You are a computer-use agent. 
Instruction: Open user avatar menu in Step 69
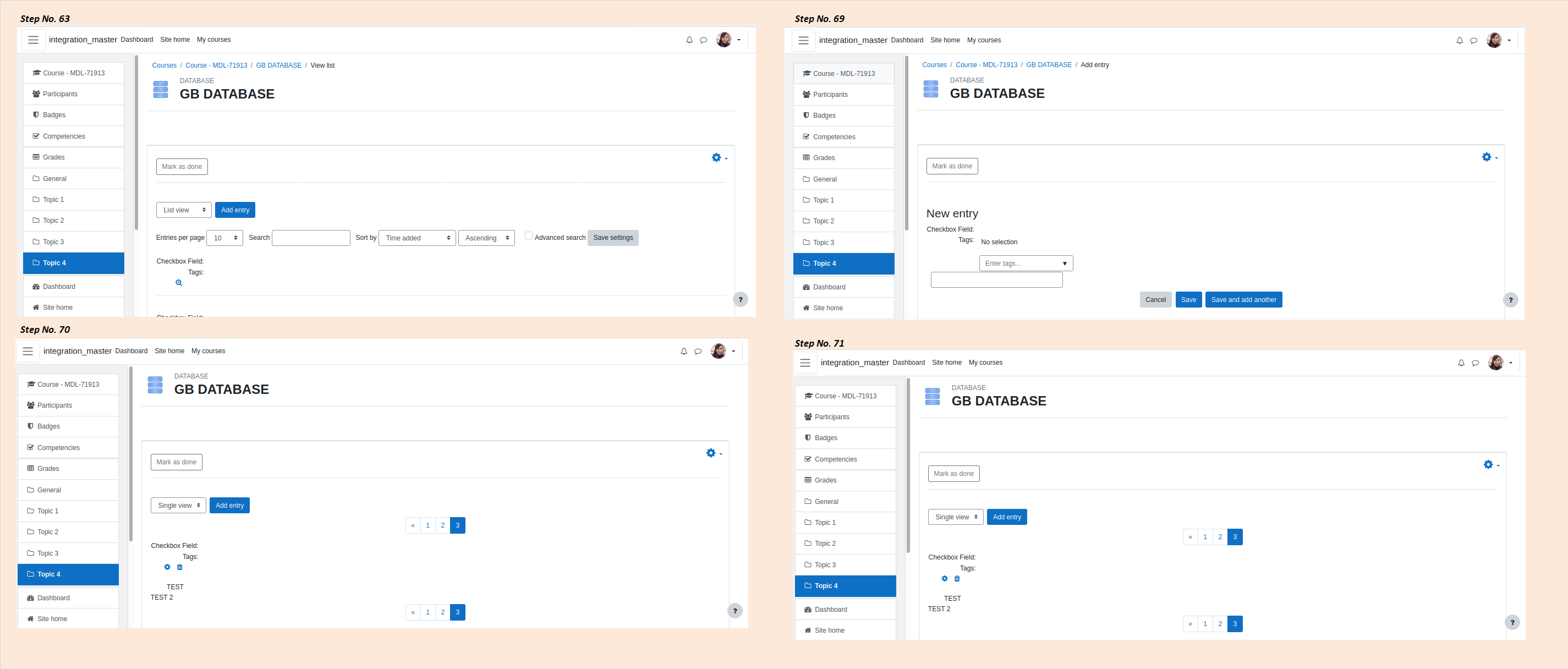pyautogui.click(x=1494, y=40)
